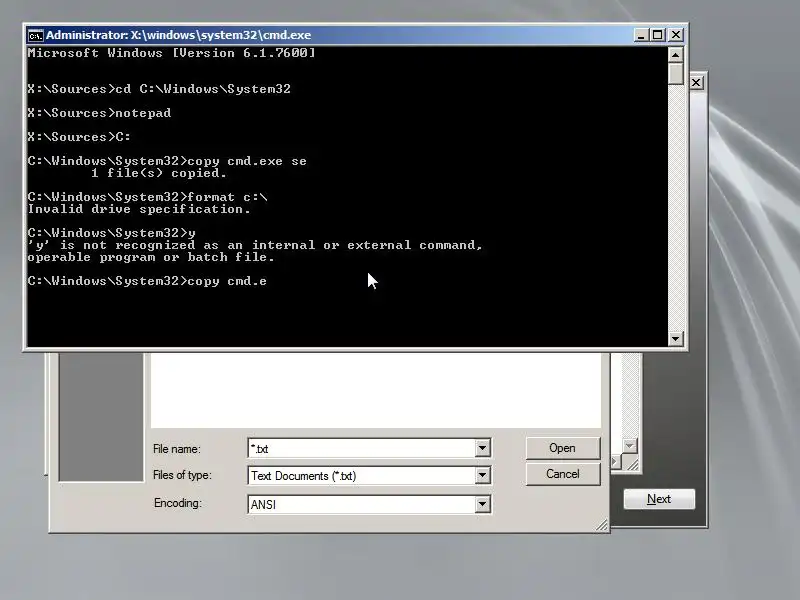Click 'X:\Sources>notepad' command line
Viewport: 800px width, 600px height.
pyautogui.click(x=99, y=113)
